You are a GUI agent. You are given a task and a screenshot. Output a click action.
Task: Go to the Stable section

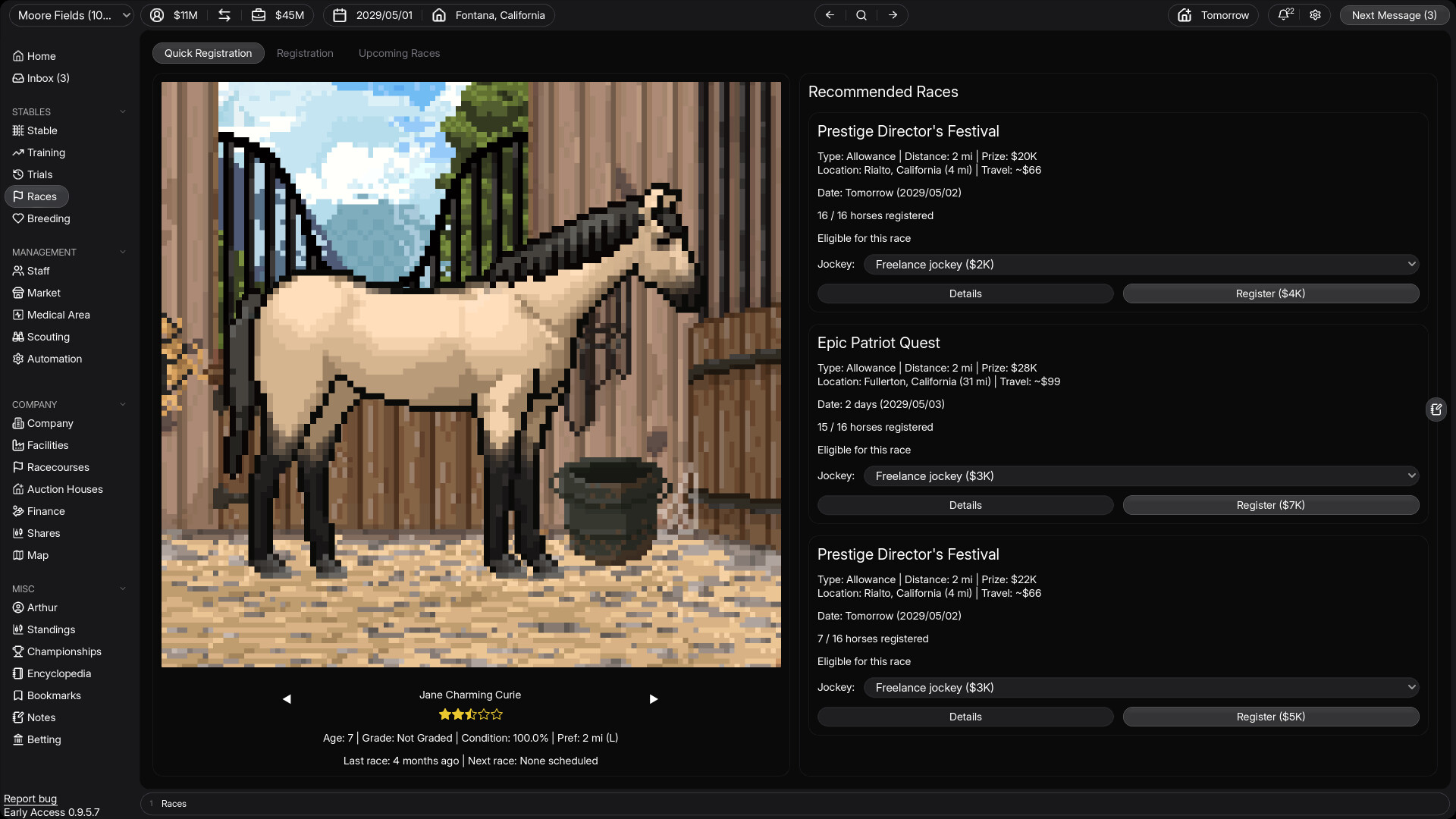click(x=35, y=130)
